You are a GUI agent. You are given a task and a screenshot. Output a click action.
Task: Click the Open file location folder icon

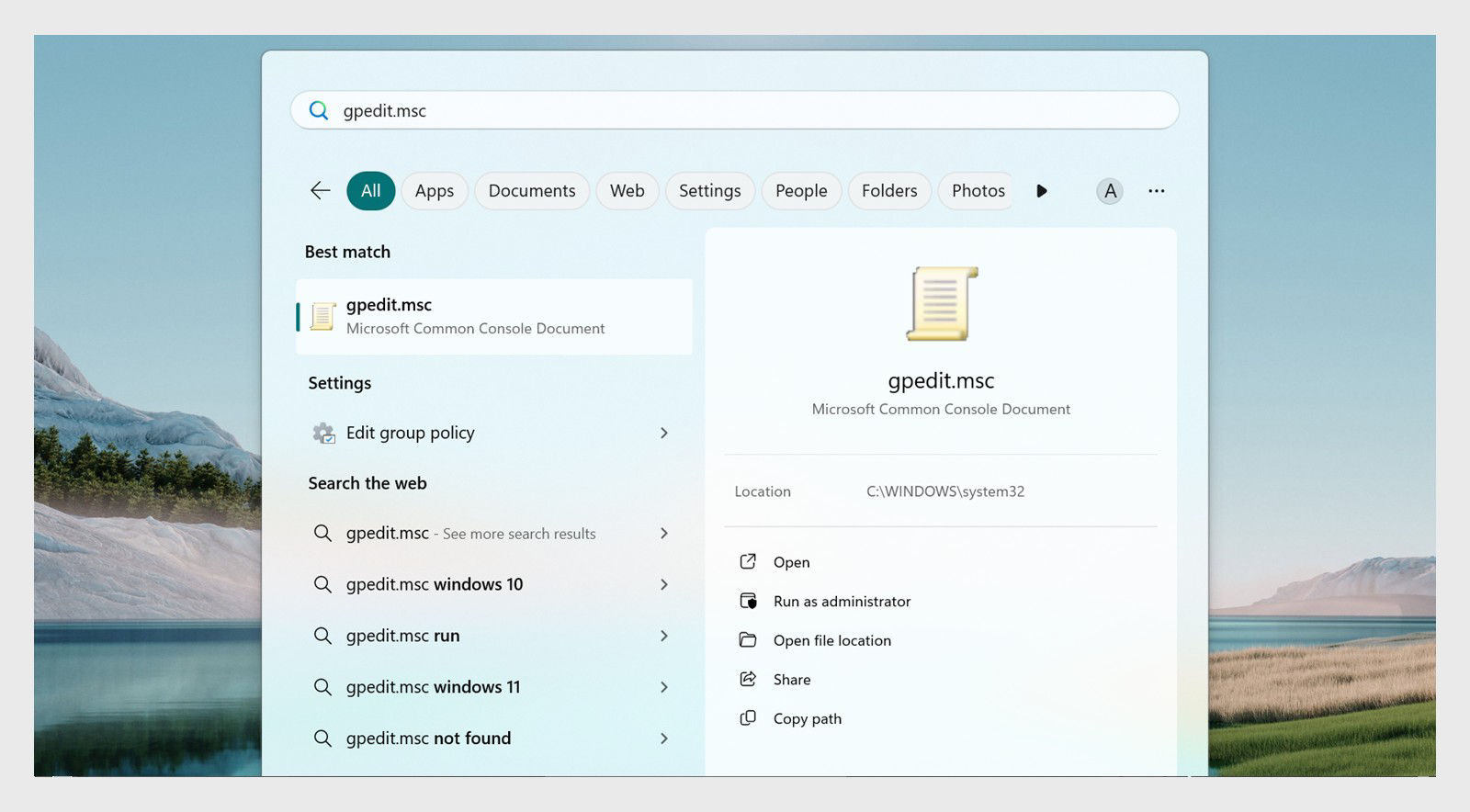click(x=748, y=640)
